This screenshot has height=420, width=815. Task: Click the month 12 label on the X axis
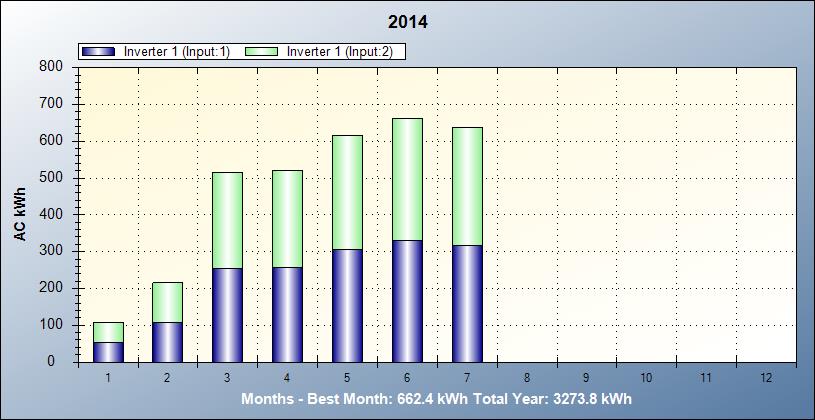point(766,379)
